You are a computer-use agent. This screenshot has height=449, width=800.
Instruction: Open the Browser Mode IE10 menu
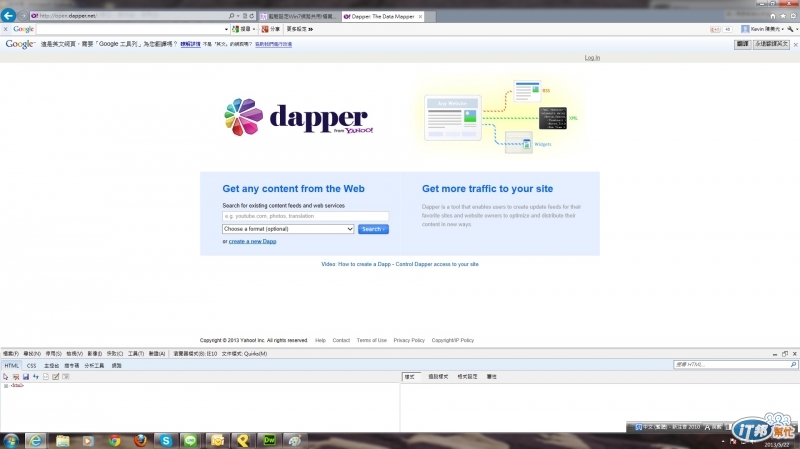pos(195,354)
